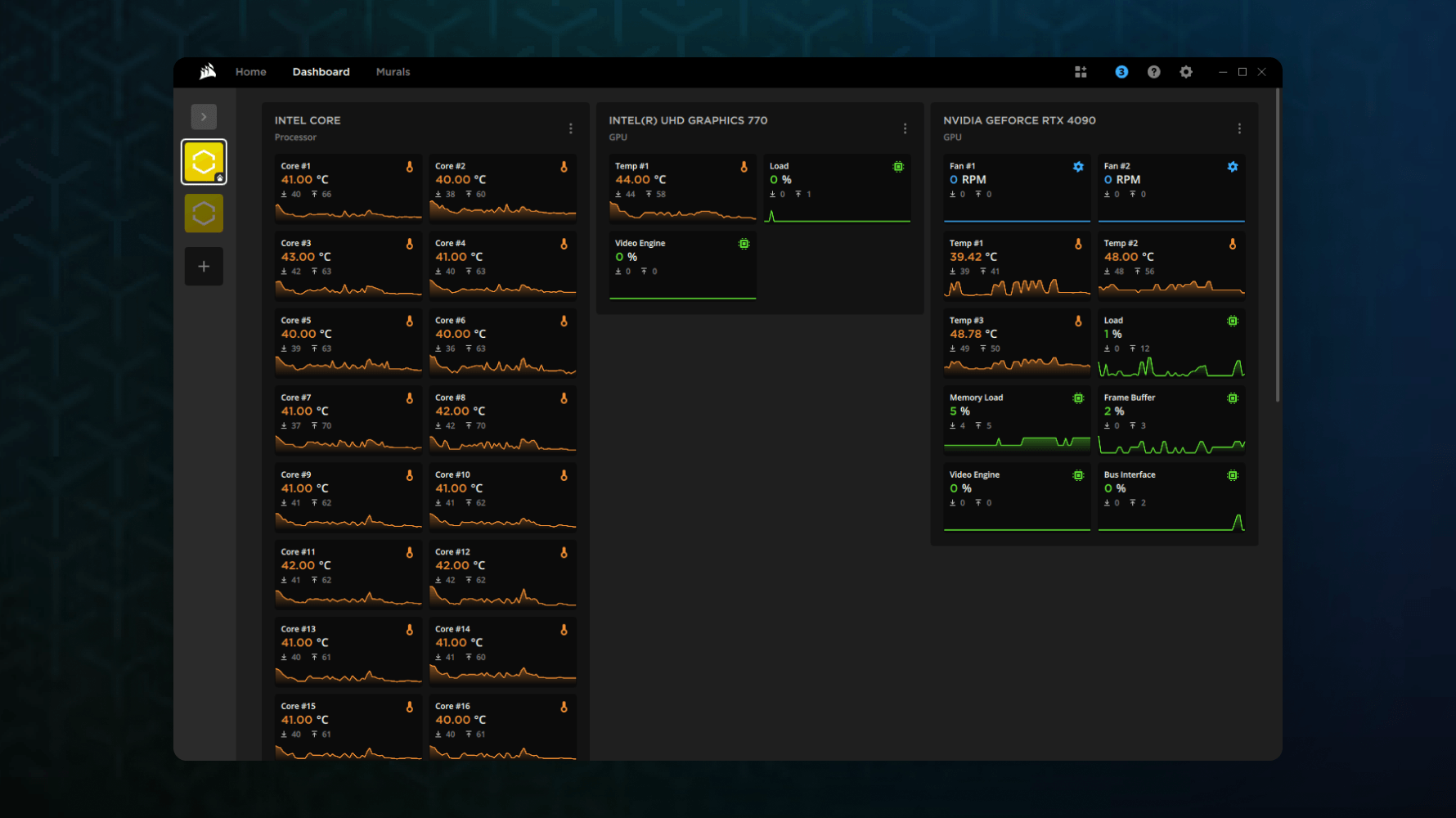Open notifications badge showing 3

1121,72
